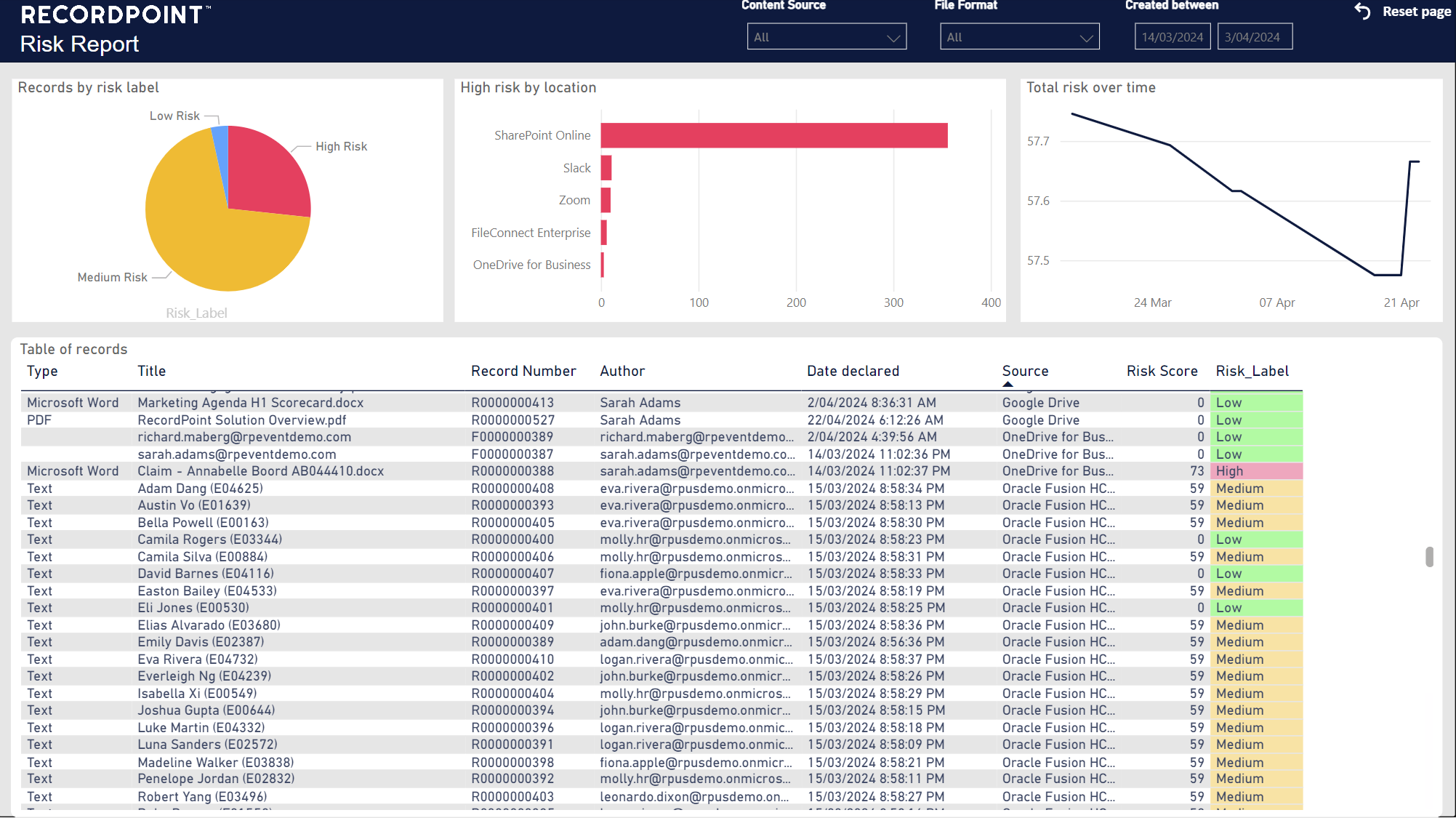The image size is (1456, 818).
Task: Click the table vertical scrollbar thumb
Action: tap(1429, 556)
